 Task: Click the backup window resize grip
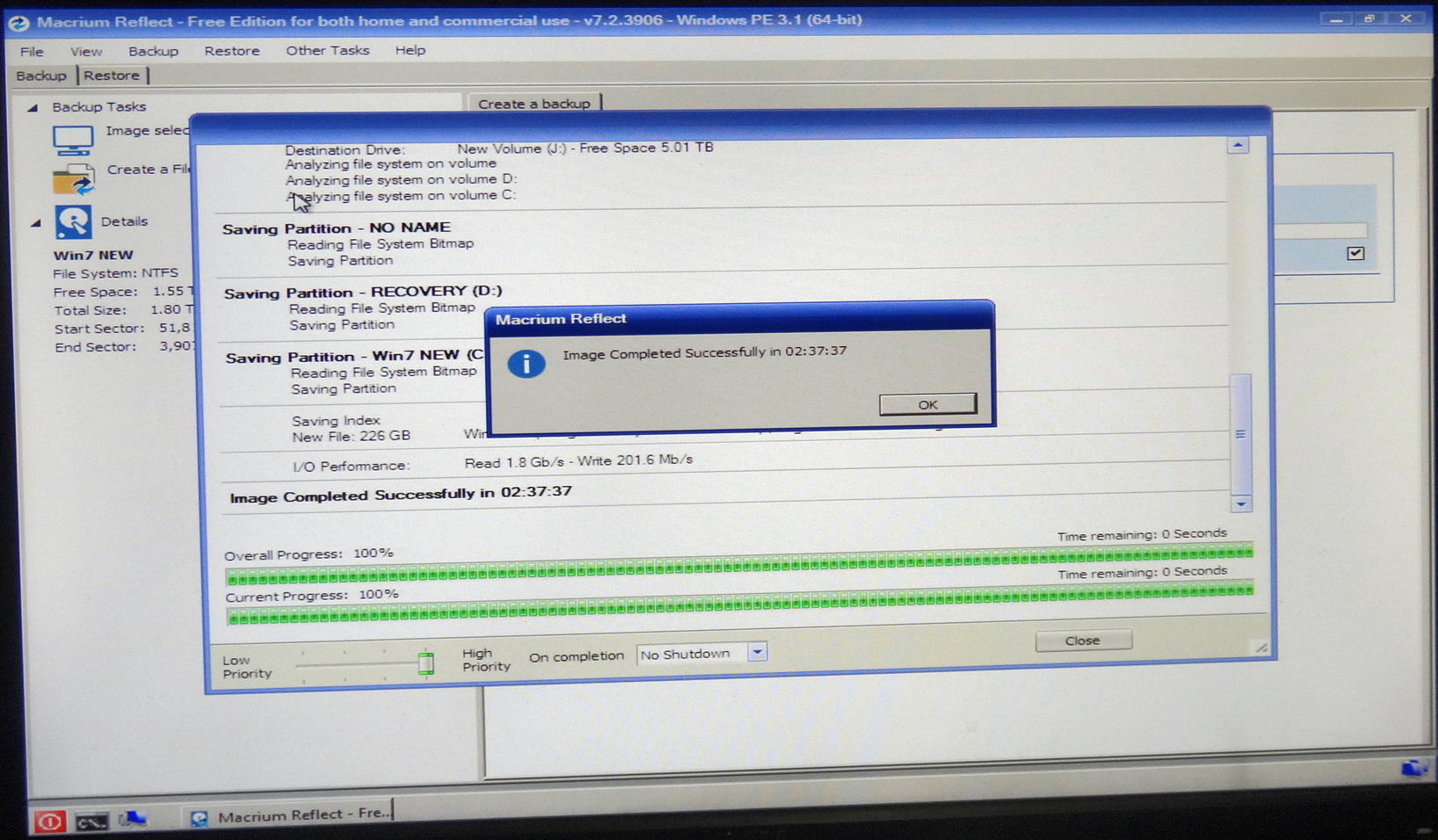coord(1262,648)
